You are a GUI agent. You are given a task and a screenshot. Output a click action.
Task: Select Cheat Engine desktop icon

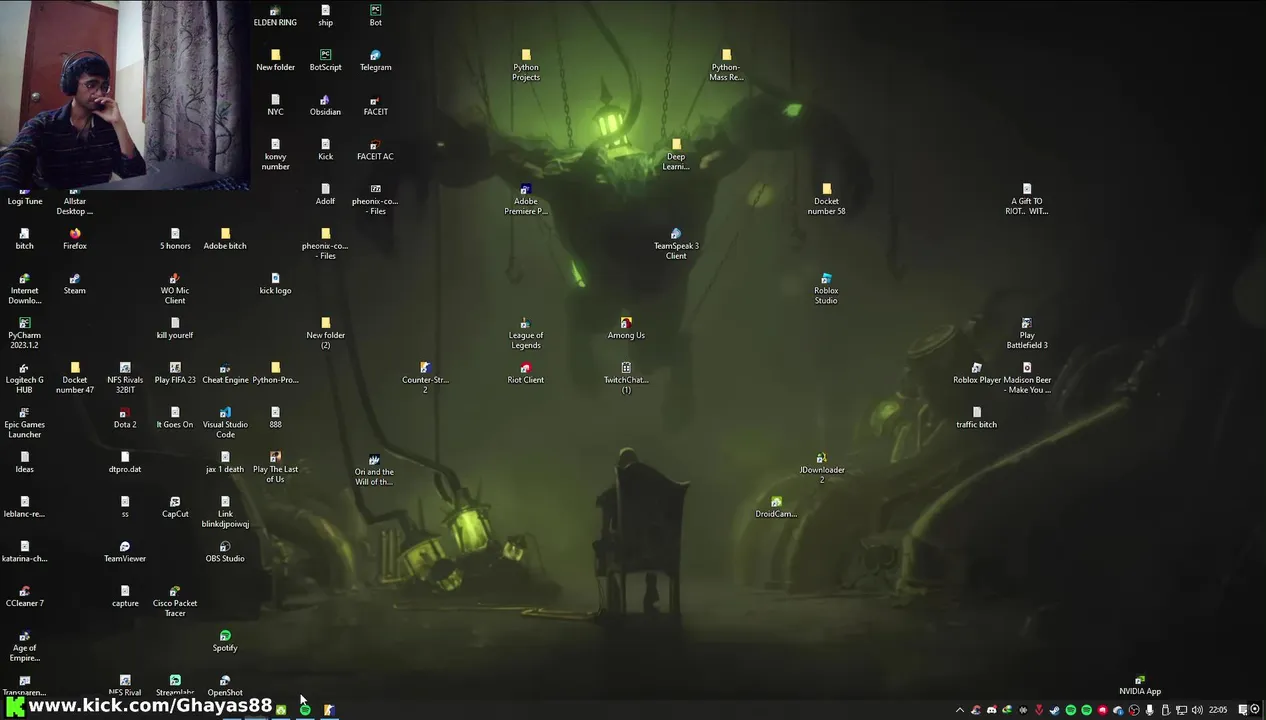225,373
